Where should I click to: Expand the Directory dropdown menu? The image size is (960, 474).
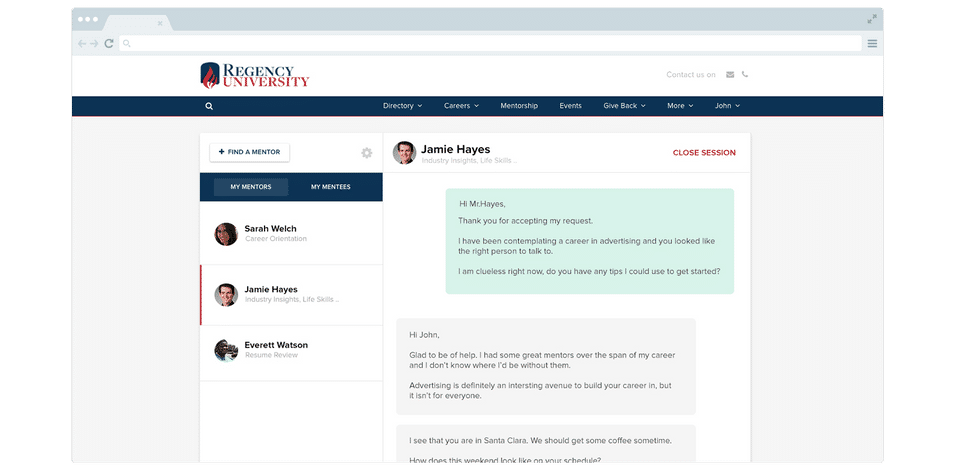click(x=402, y=106)
